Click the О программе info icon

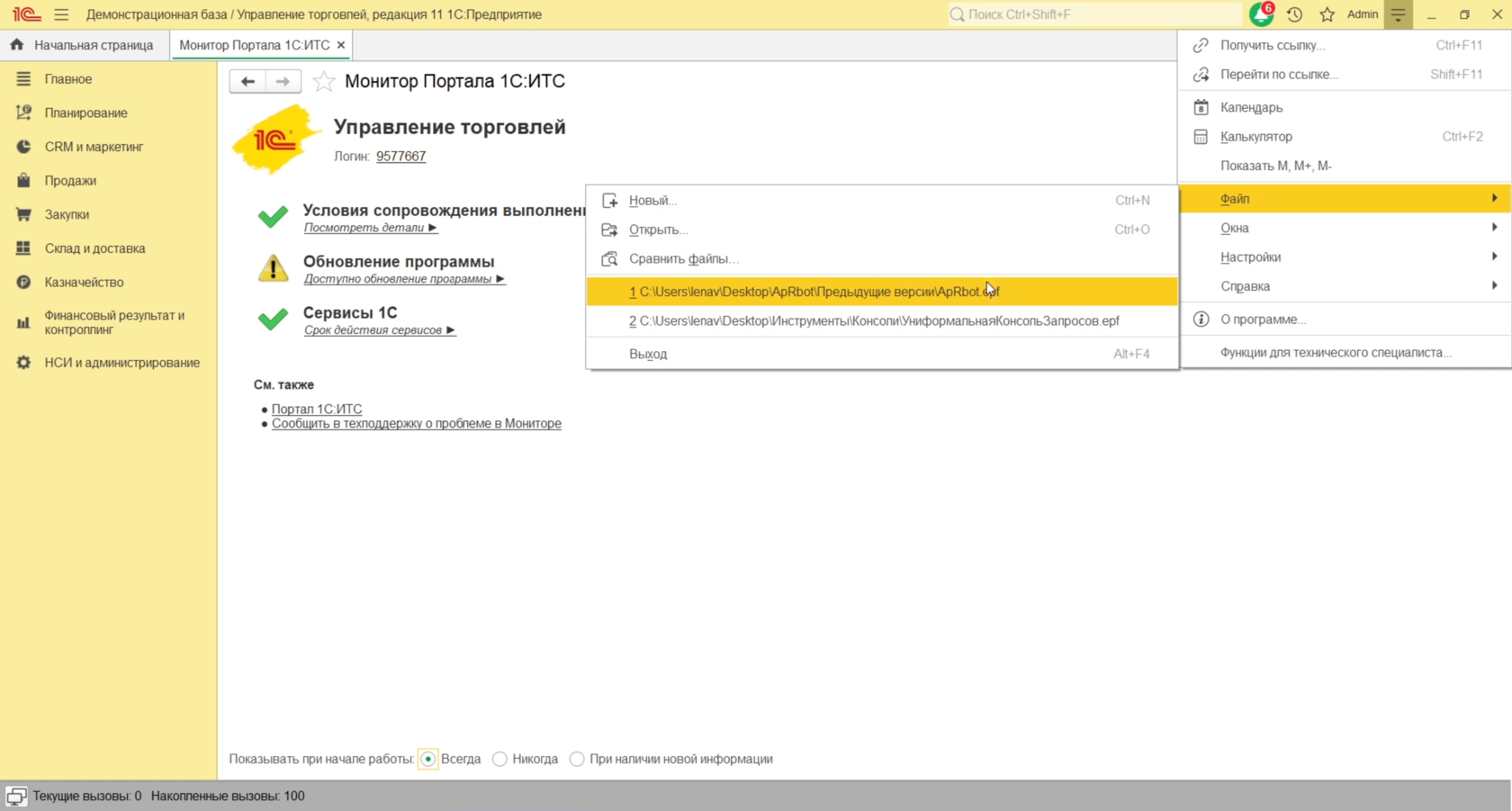click(x=1201, y=320)
